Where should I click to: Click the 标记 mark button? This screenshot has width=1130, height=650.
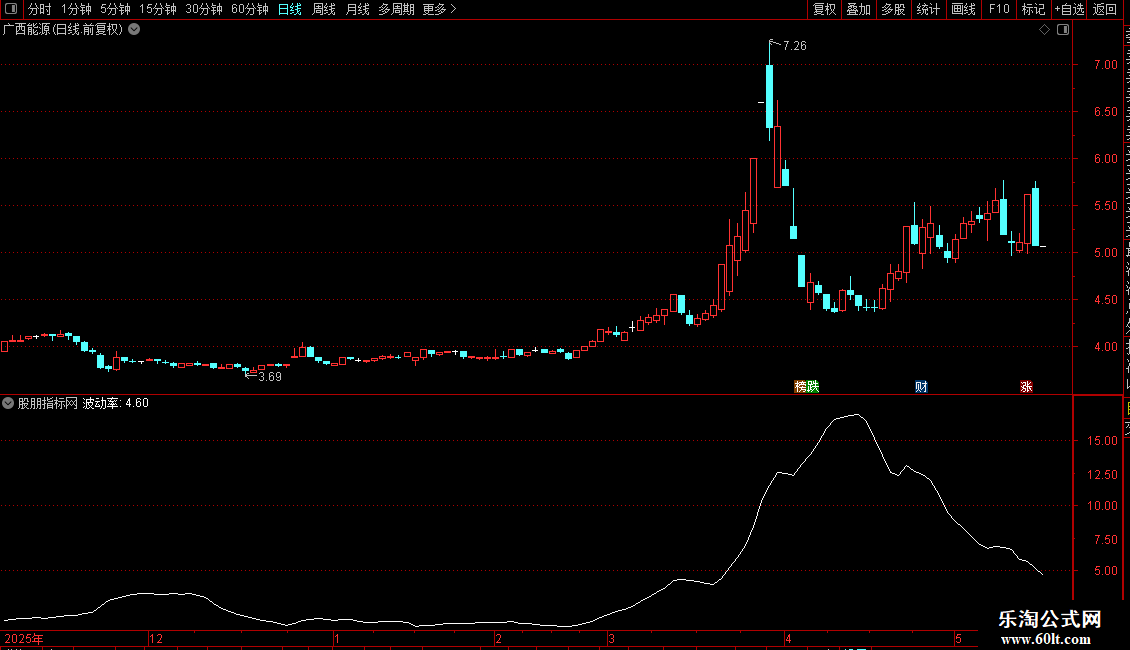click(x=1033, y=9)
